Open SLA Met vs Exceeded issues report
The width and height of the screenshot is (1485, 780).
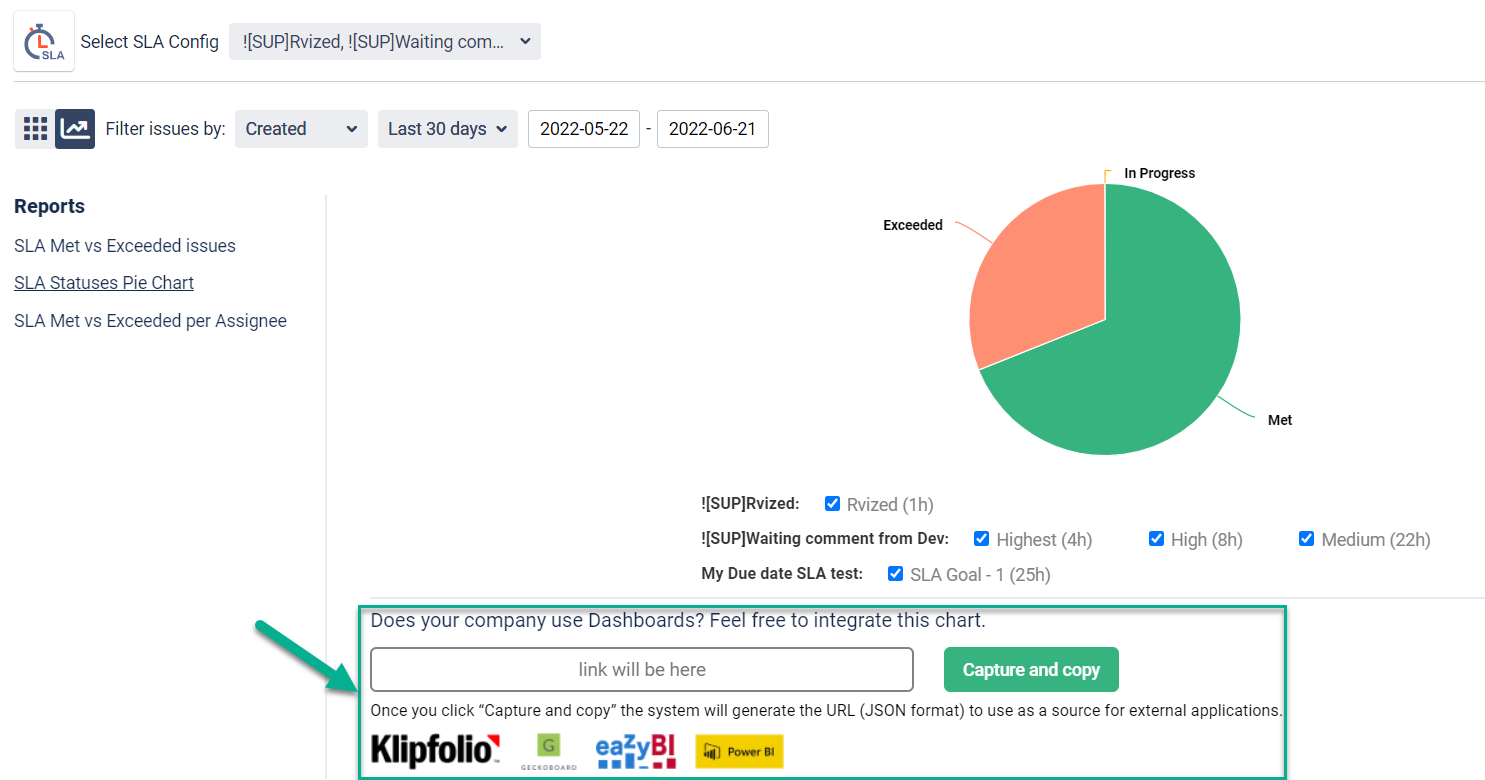point(125,246)
